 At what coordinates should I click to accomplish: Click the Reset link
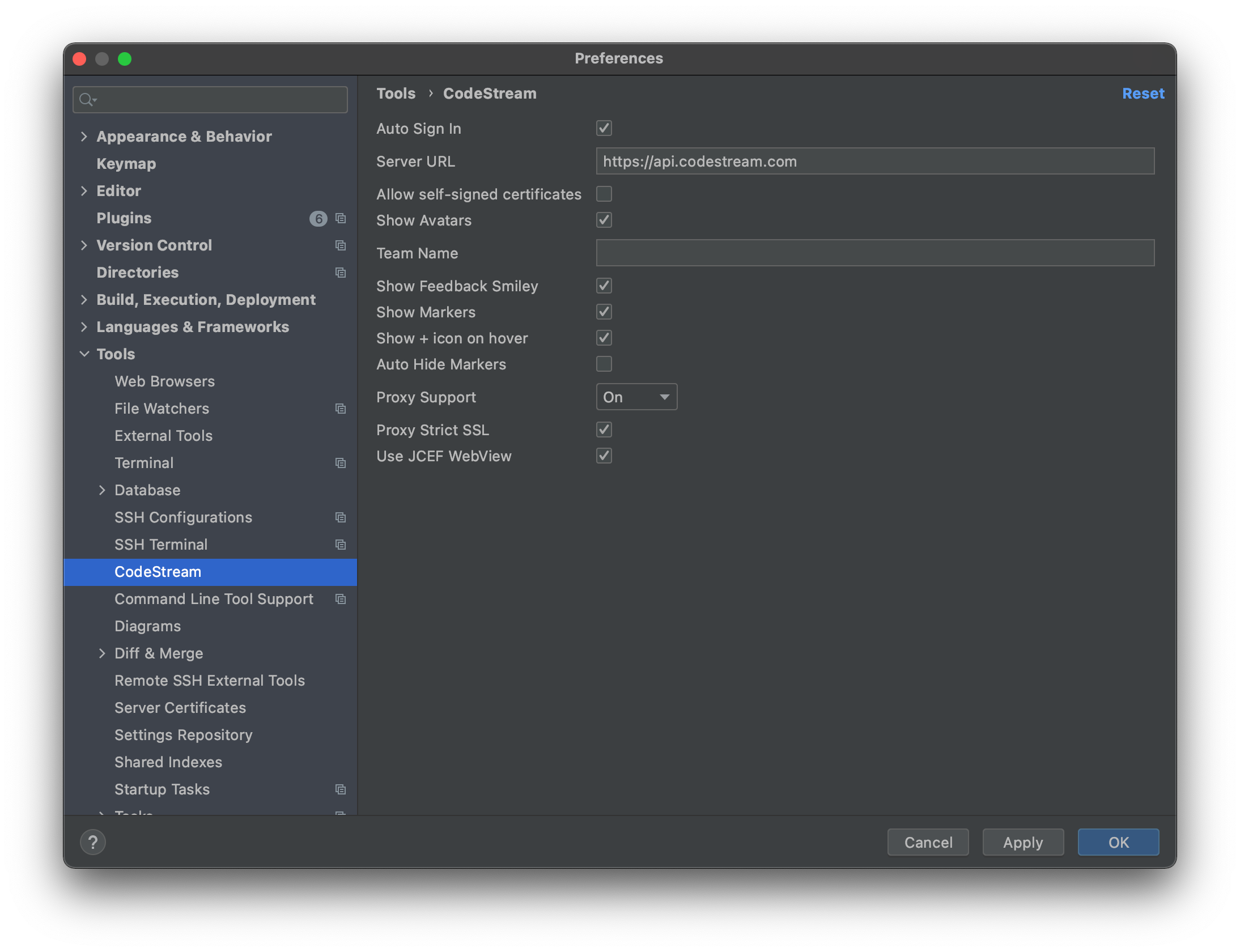tap(1143, 93)
